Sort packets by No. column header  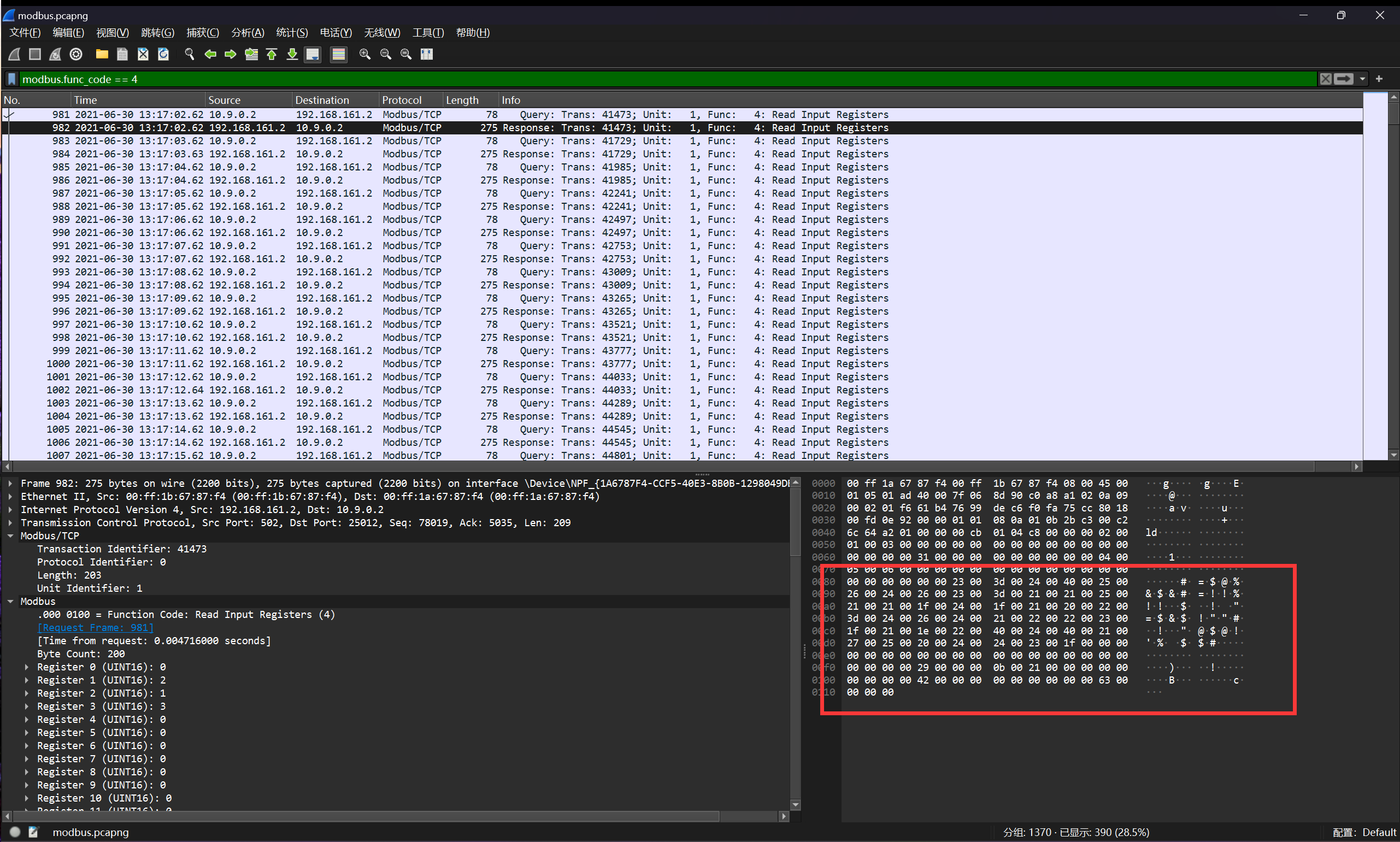[36, 101]
